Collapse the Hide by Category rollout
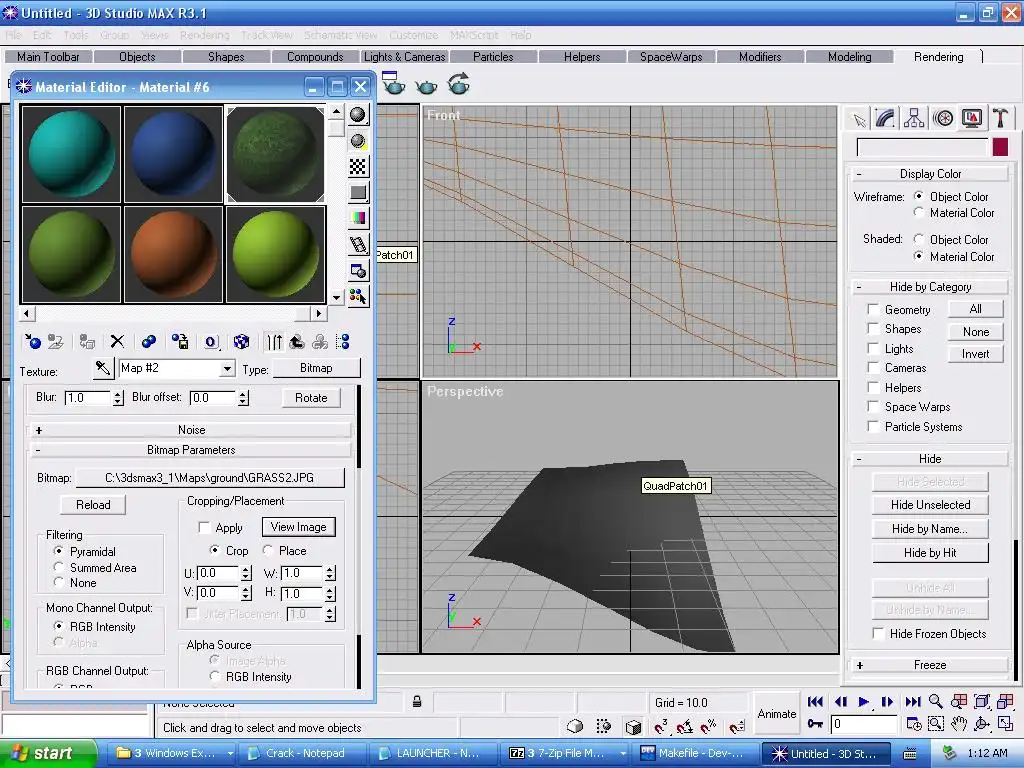The height and width of the screenshot is (768, 1024). (x=930, y=287)
